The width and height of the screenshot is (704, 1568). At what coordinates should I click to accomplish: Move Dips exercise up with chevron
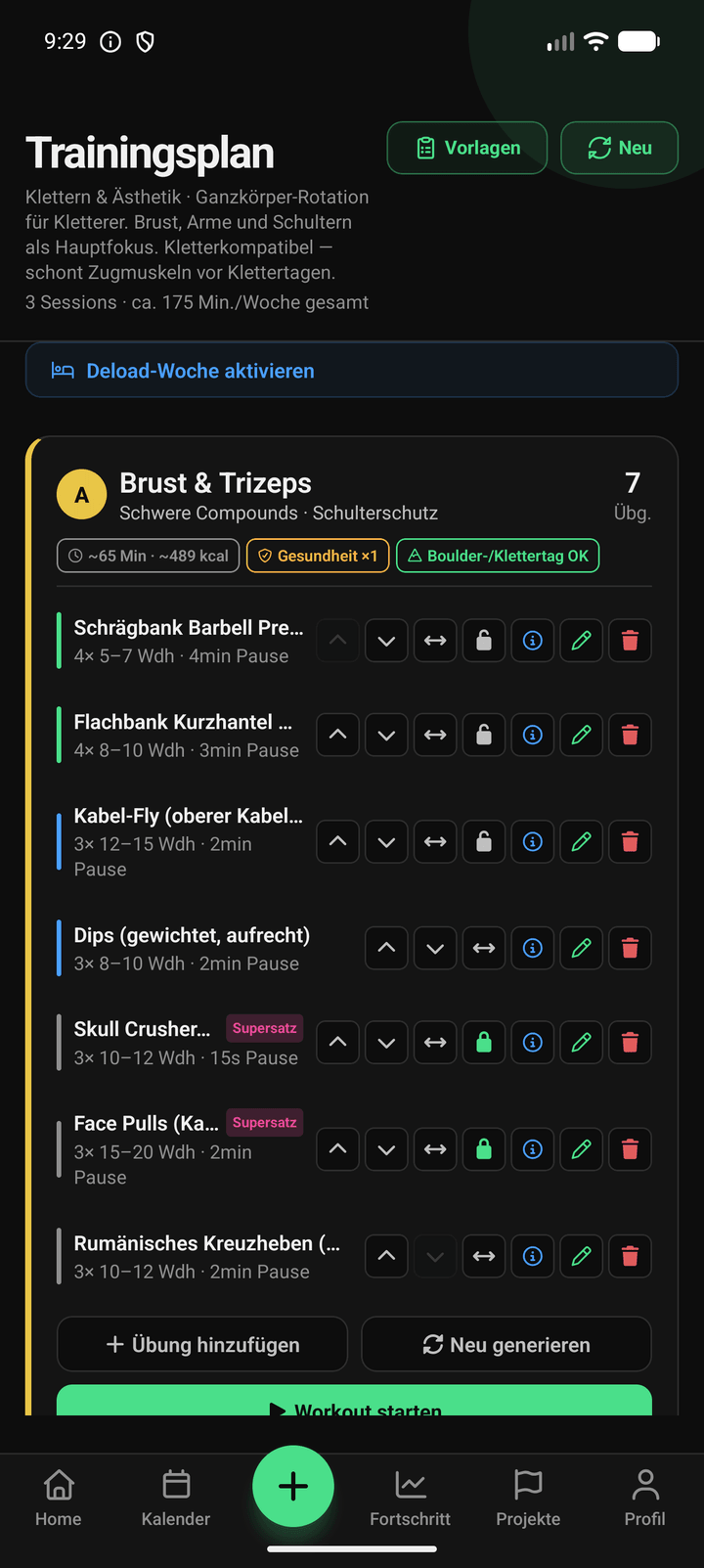(386, 948)
